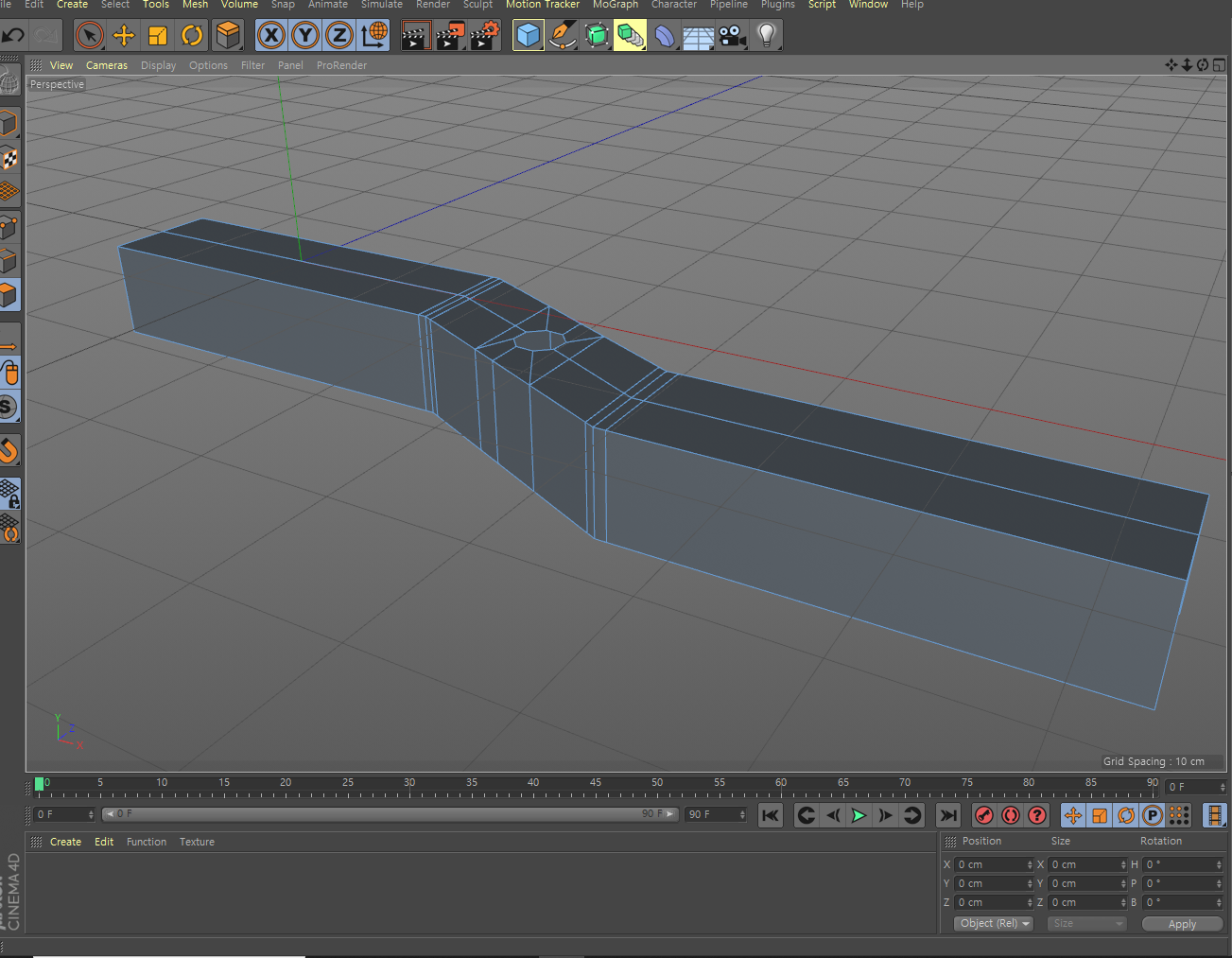Open the Subdivision Surface generators icon
This screenshot has width=1232, height=958.
click(597, 36)
